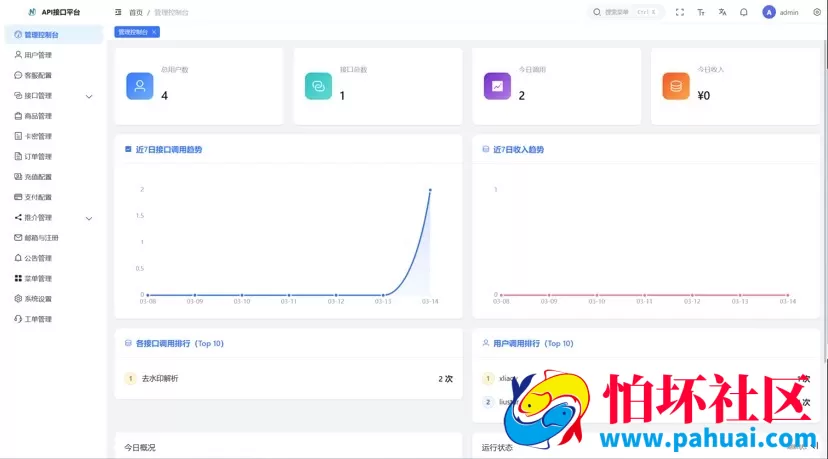Open the notification bell icon
This screenshot has width=828, height=459.
[743, 13]
